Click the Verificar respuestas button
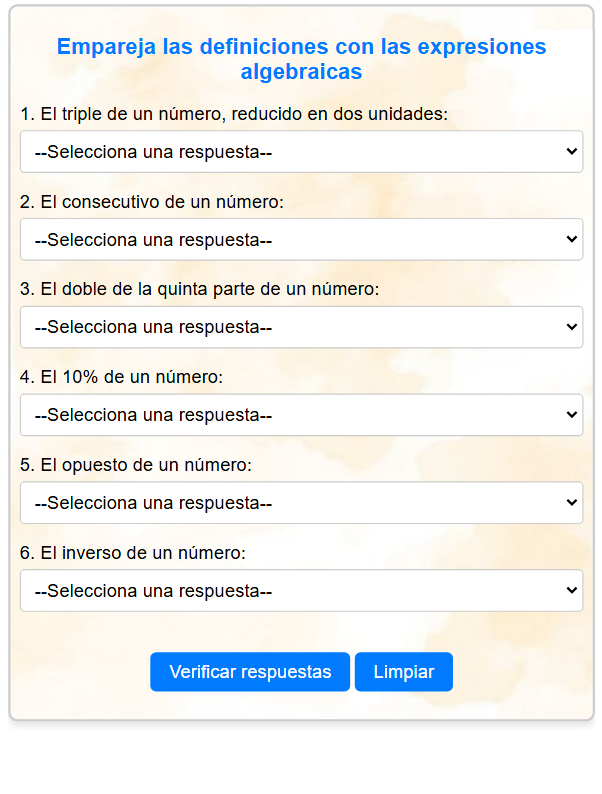 pyautogui.click(x=250, y=671)
